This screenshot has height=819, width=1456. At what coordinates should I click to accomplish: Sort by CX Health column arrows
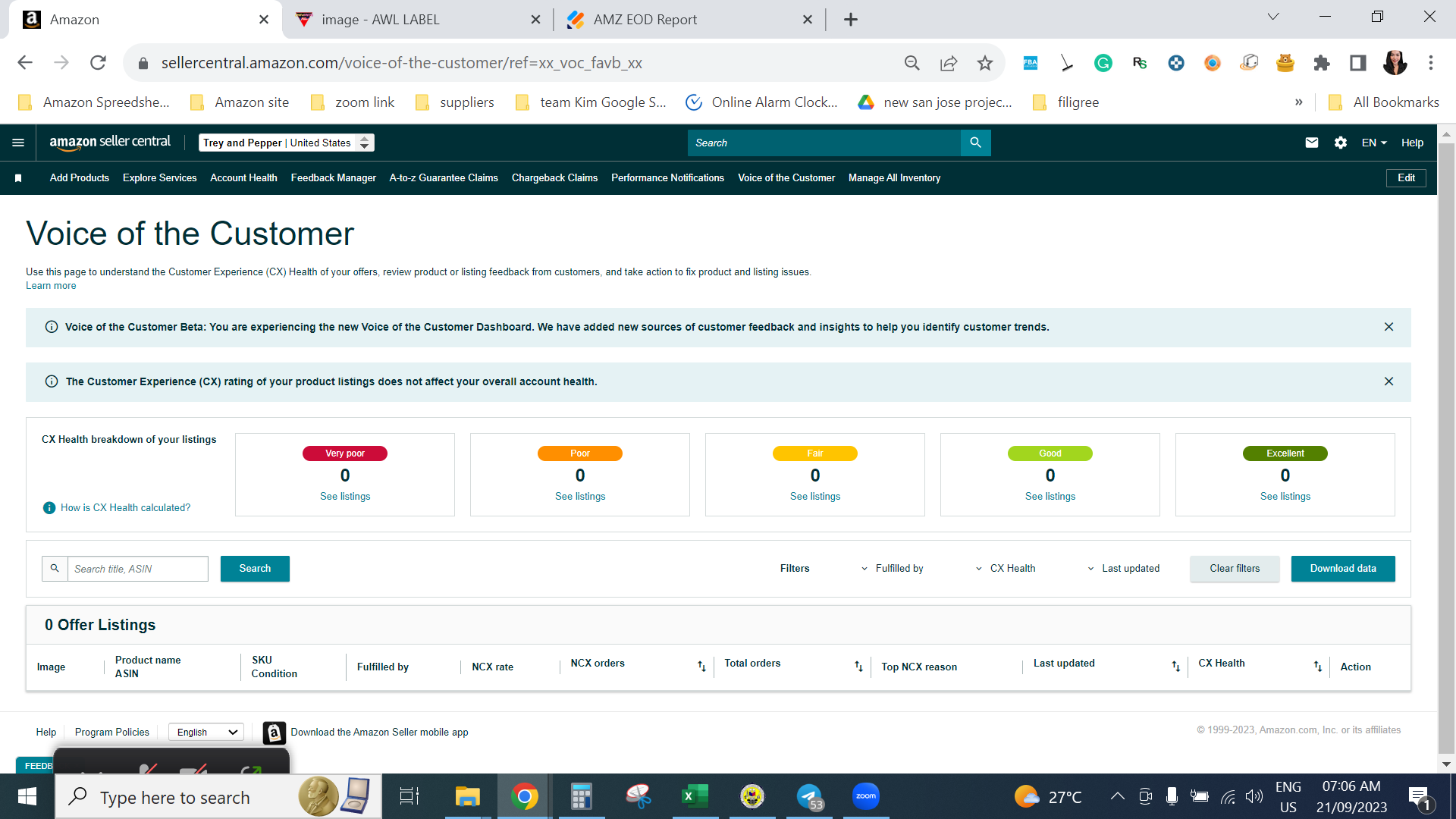tap(1318, 667)
